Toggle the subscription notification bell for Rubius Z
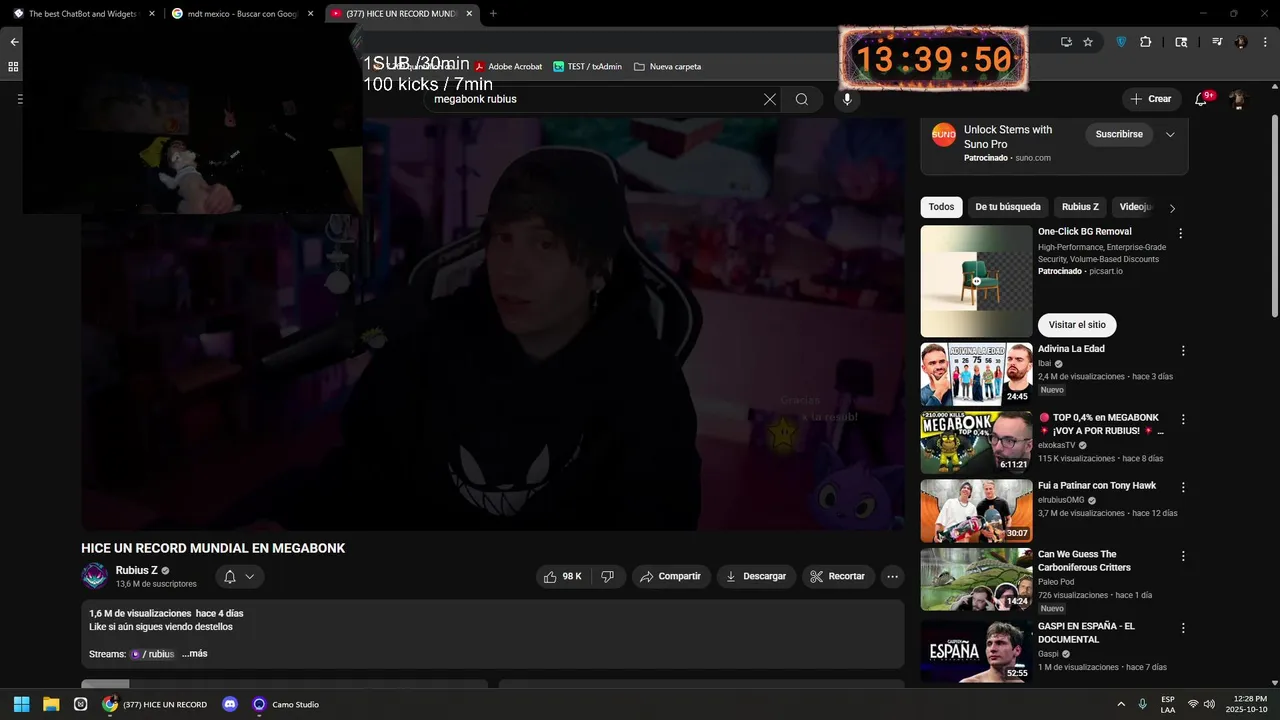The width and height of the screenshot is (1280, 720). point(230,576)
